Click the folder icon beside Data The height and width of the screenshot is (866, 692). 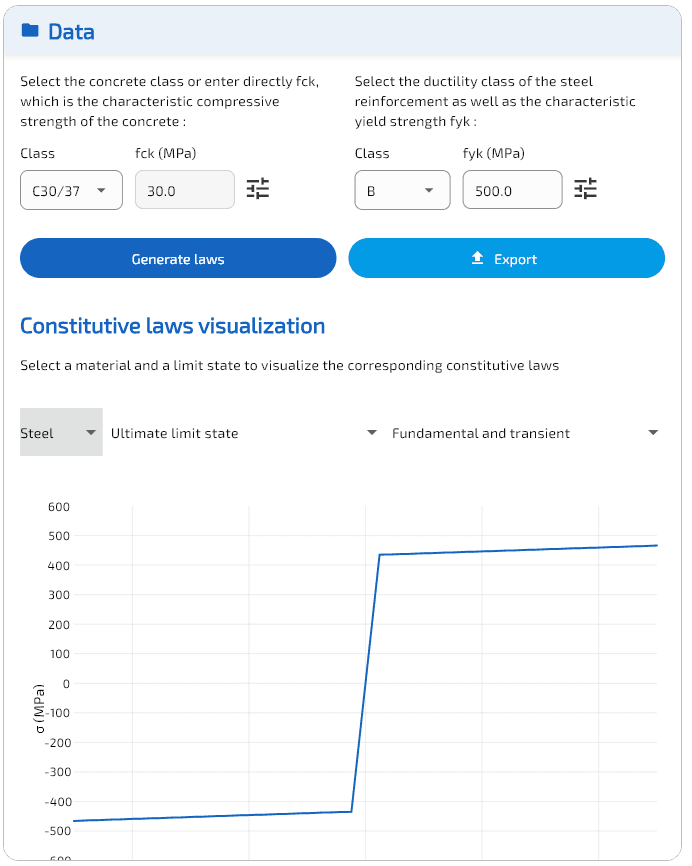(30, 31)
